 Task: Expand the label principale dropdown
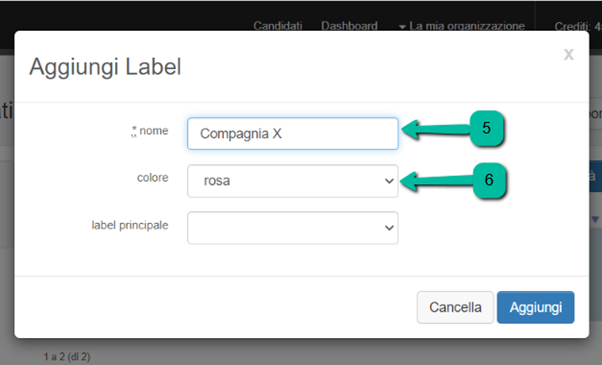click(293, 228)
